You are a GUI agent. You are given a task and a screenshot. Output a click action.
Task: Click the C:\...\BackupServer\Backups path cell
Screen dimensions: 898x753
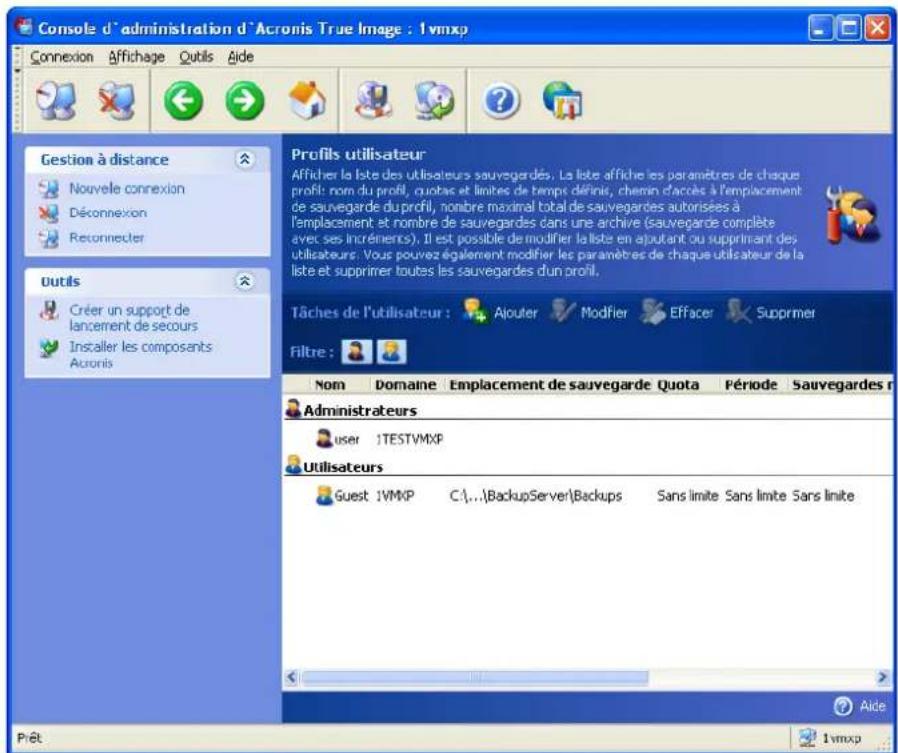(536, 496)
